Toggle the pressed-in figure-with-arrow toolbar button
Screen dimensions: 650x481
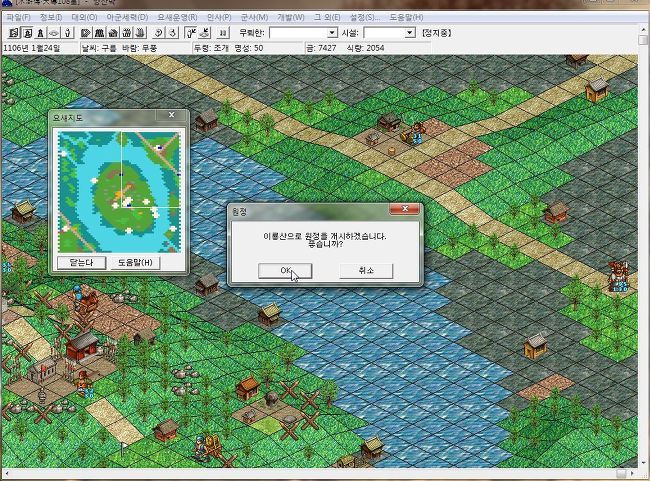click(x=191, y=32)
